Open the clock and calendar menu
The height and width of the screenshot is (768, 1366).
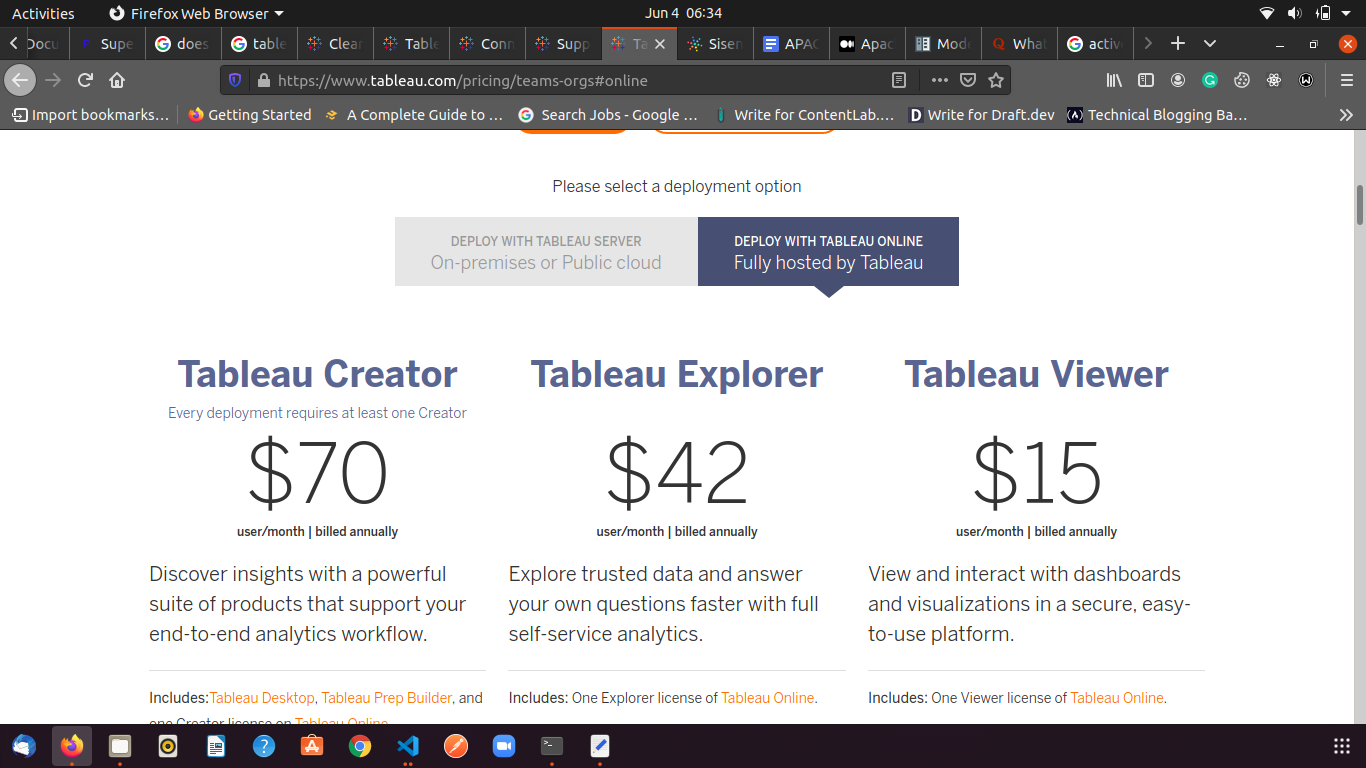[x=684, y=14]
